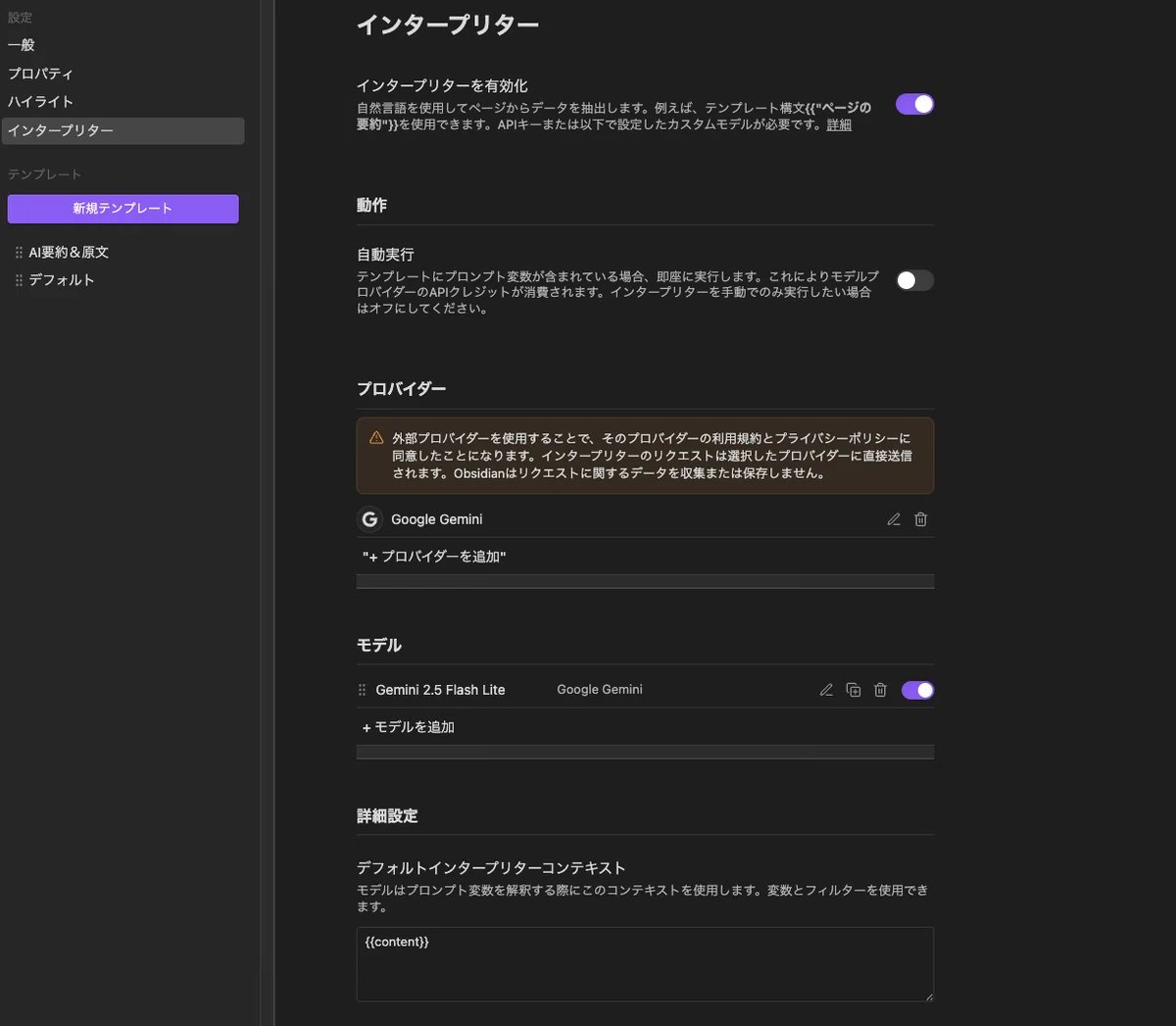The height and width of the screenshot is (1026, 1176).
Task: Click the {{content}} context text area
Action: tap(645, 964)
